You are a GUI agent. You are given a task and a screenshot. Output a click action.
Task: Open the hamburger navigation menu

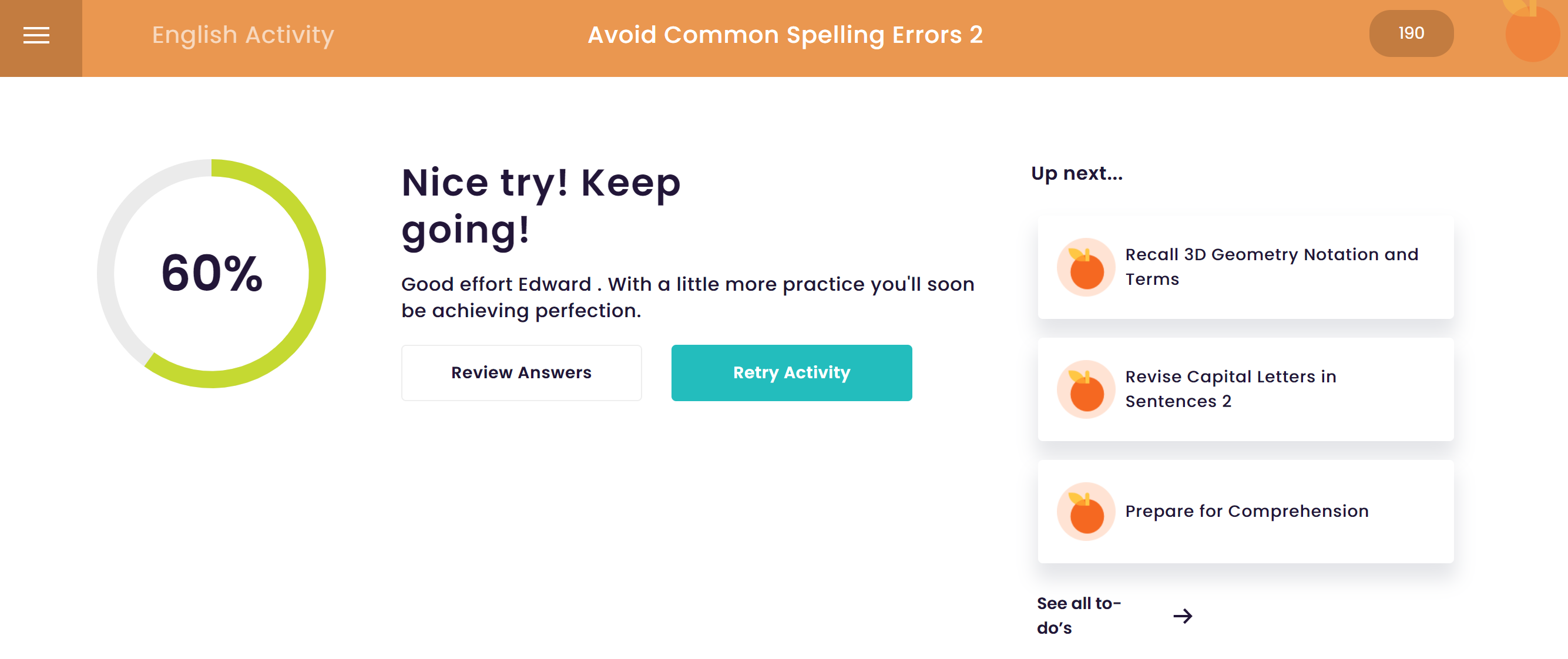(36, 35)
